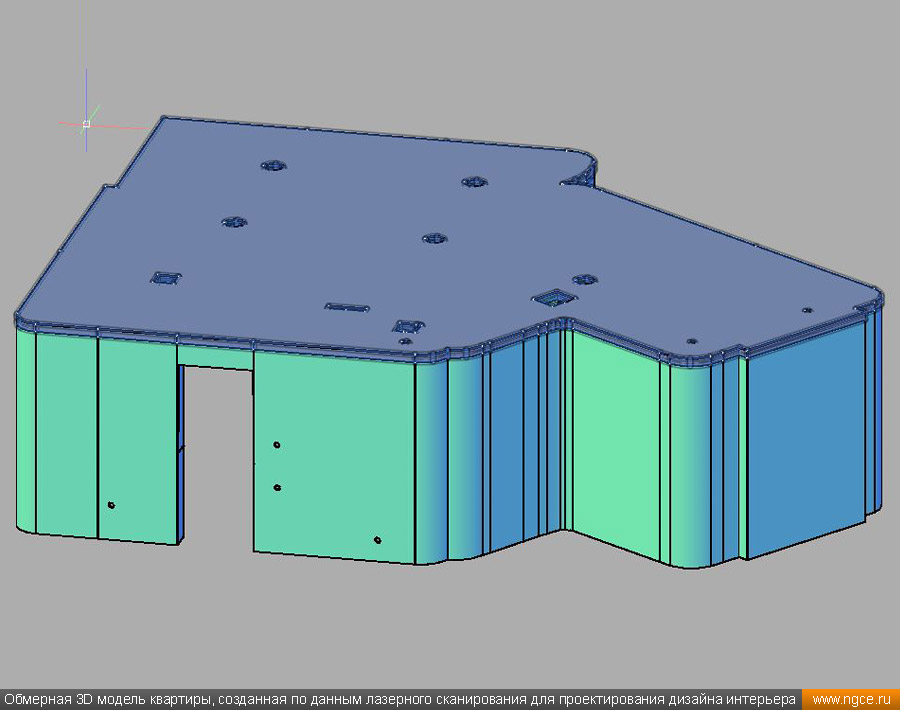The height and width of the screenshot is (710, 900).
Task: Click the wall hole left of the doorway
Action: (x=111, y=505)
